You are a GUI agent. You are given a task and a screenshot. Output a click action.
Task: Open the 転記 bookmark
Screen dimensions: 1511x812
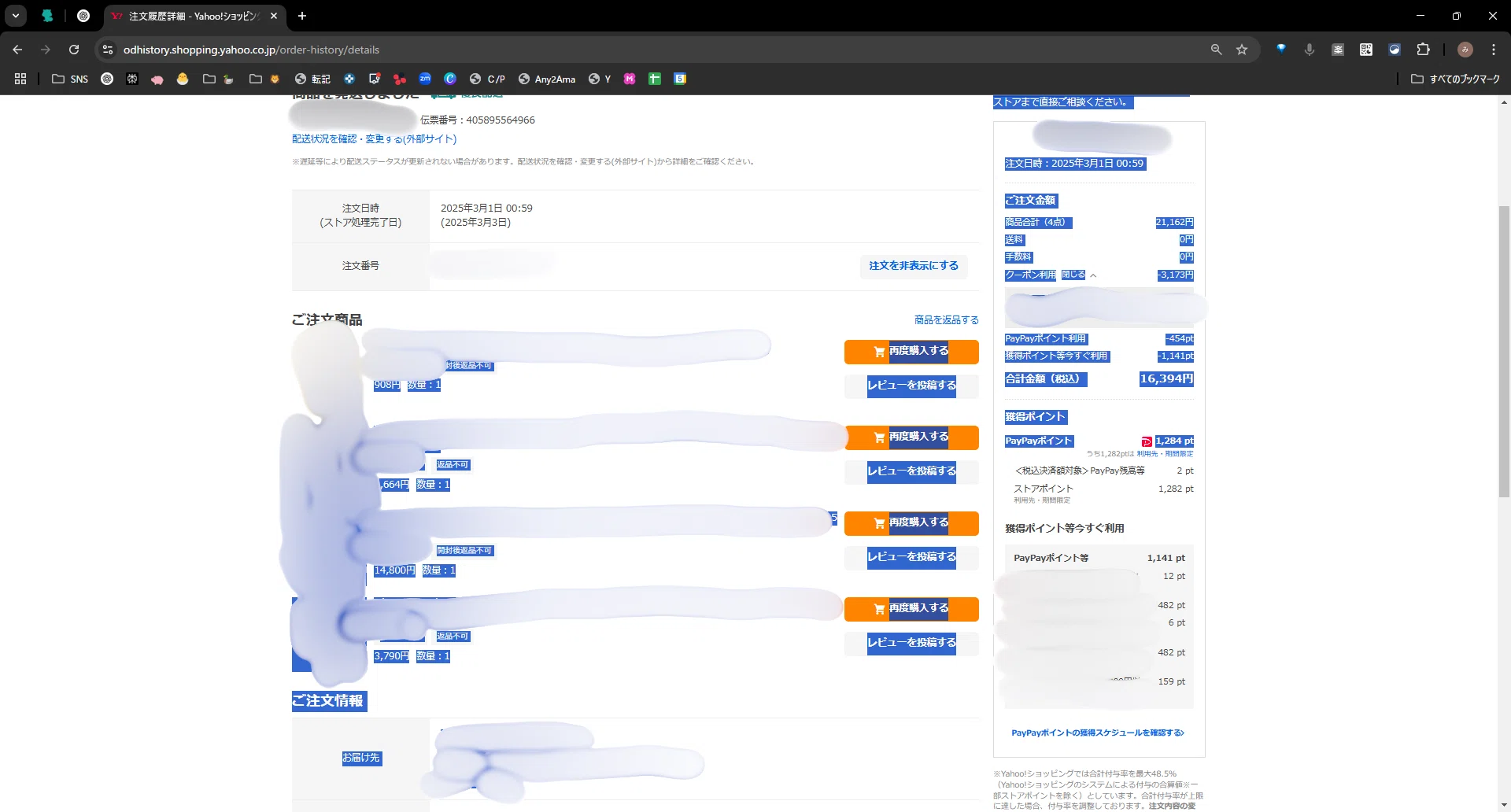(312, 79)
